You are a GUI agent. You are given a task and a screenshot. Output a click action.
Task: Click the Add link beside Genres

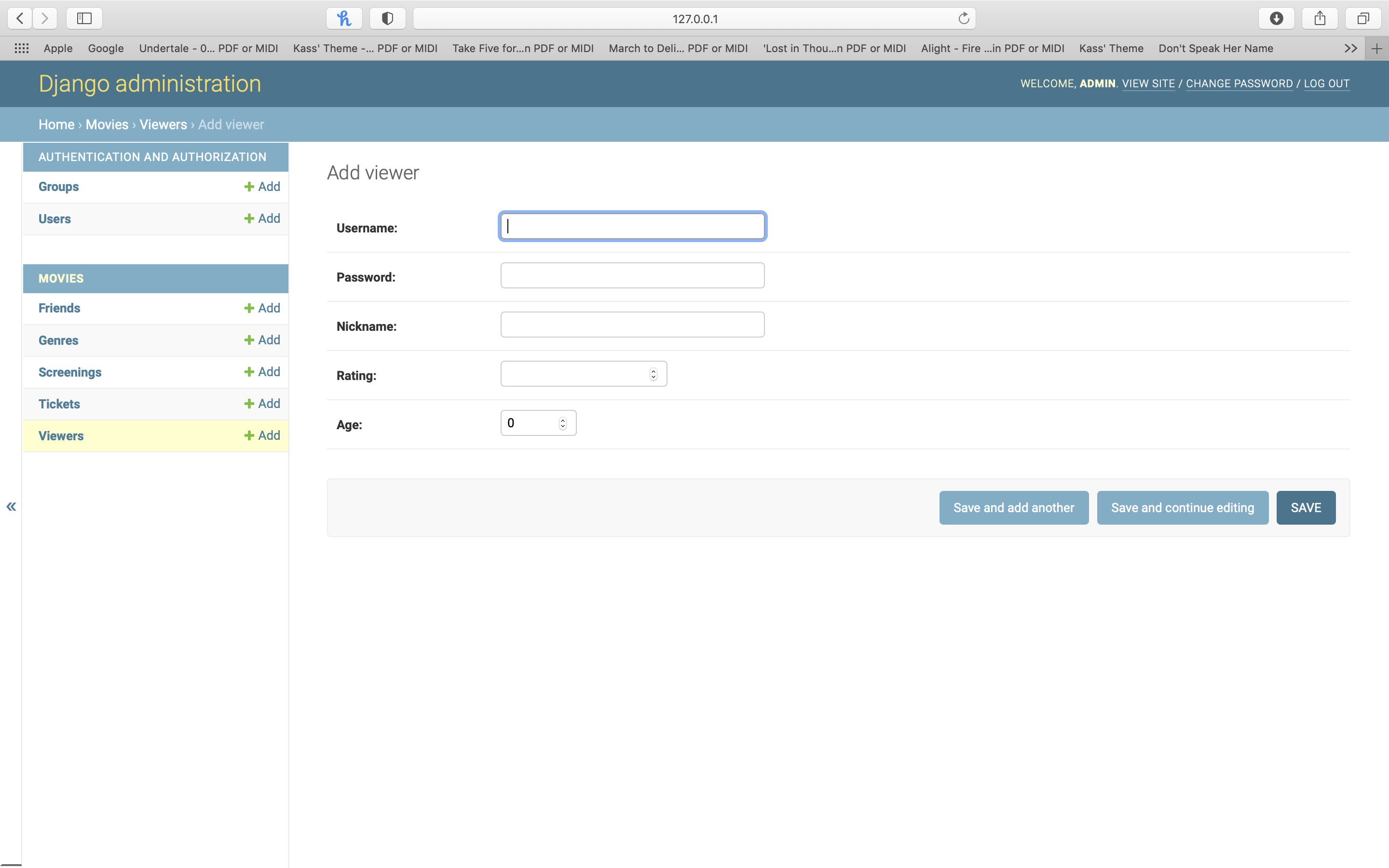click(262, 340)
